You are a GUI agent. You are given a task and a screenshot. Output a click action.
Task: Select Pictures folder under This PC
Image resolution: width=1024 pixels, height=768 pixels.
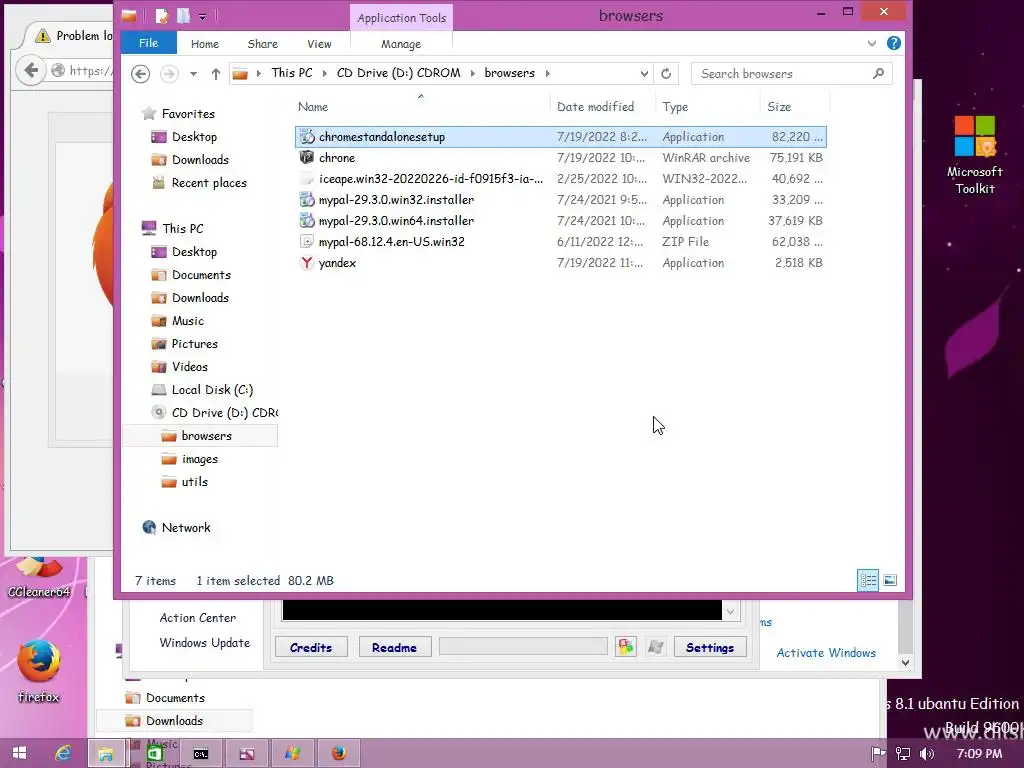[195, 344]
